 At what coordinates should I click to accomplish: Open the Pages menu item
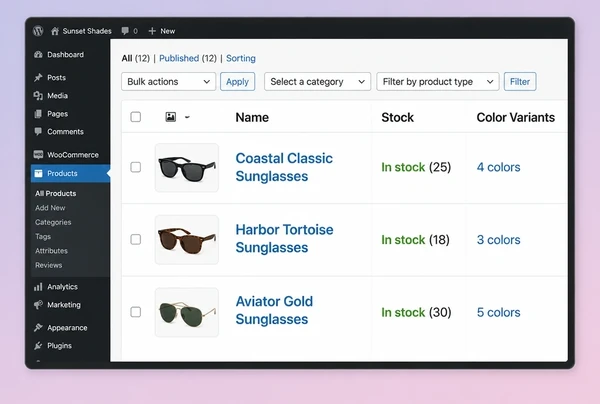[x=57, y=114]
